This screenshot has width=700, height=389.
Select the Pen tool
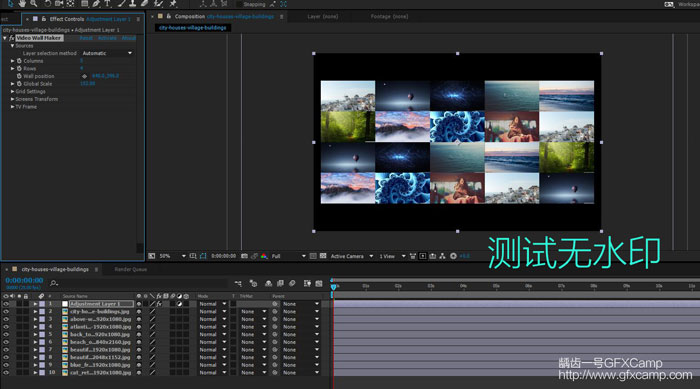pos(96,4)
